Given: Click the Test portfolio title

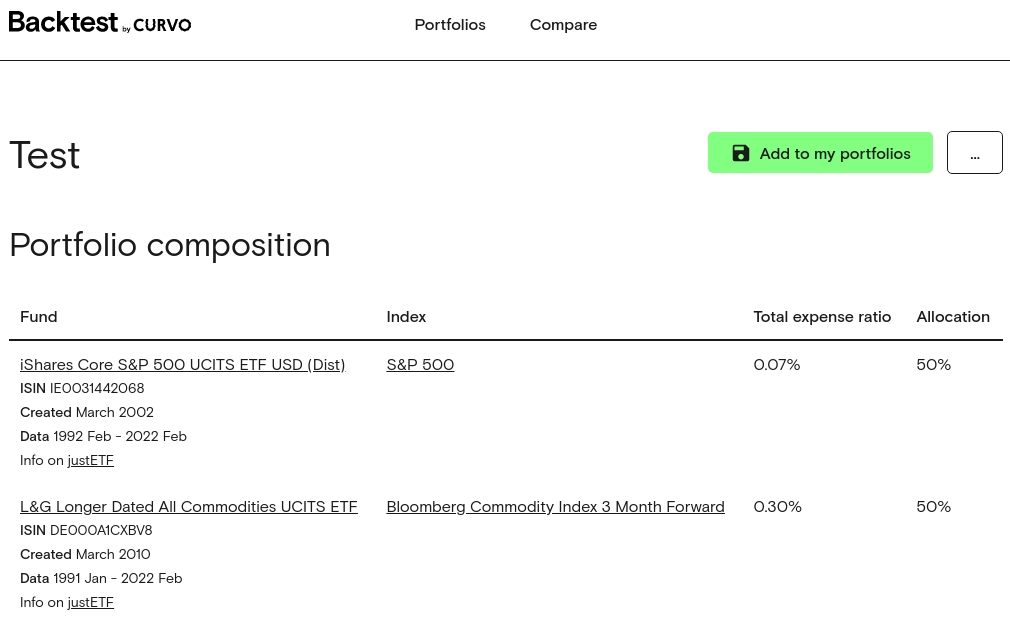Looking at the screenshot, I should (45, 156).
